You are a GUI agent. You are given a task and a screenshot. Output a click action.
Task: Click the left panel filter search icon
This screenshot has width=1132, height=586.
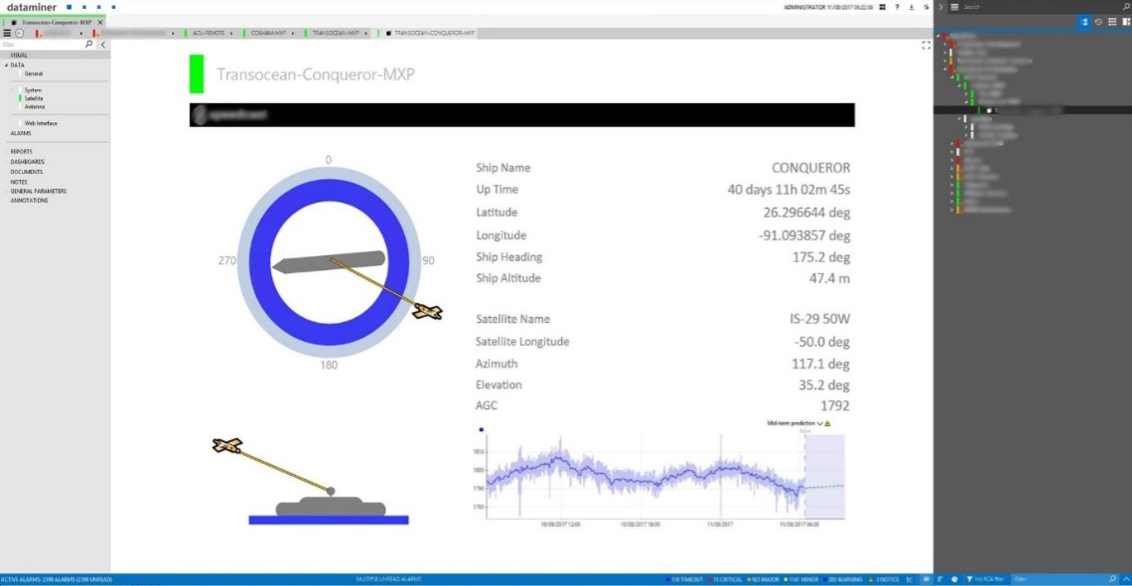point(89,45)
